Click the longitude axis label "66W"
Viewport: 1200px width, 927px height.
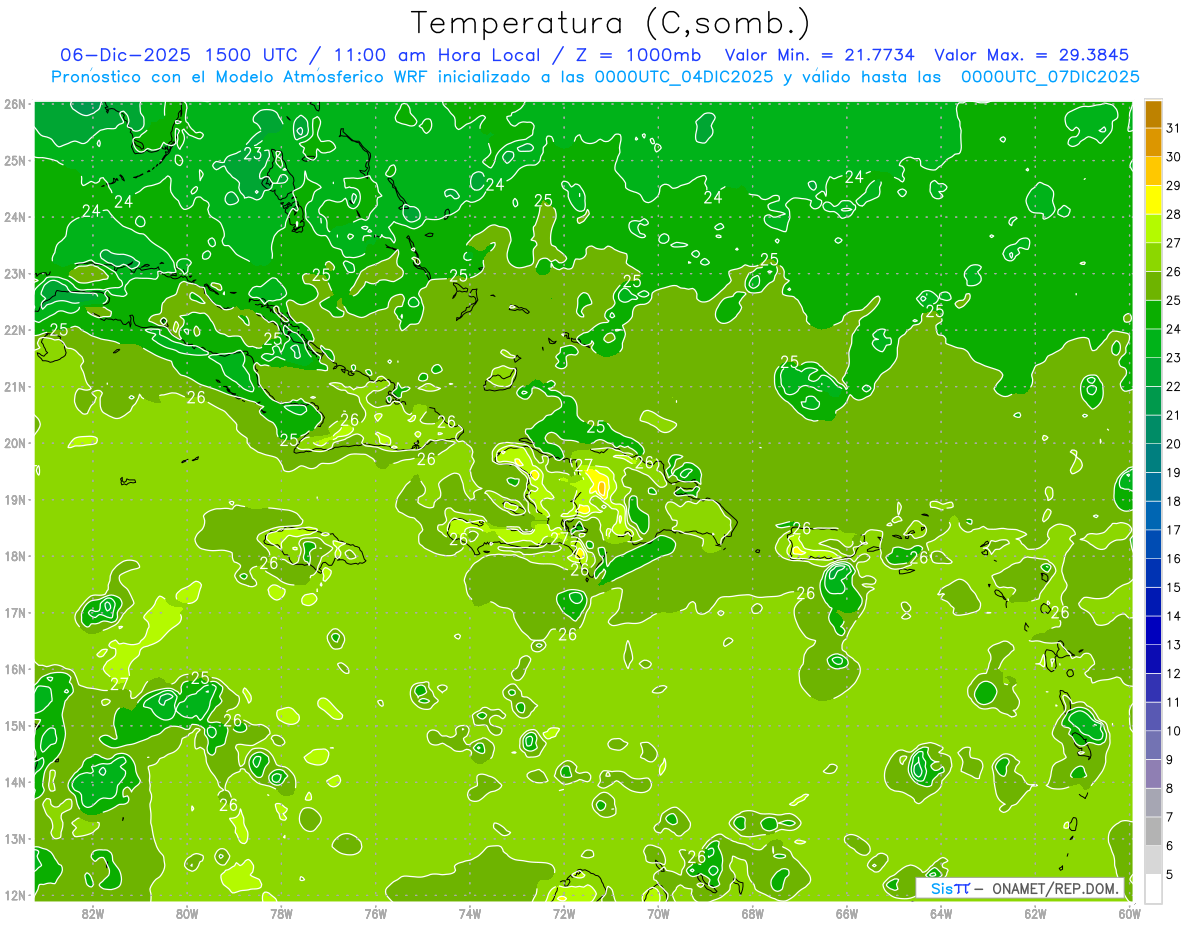tap(847, 914)
